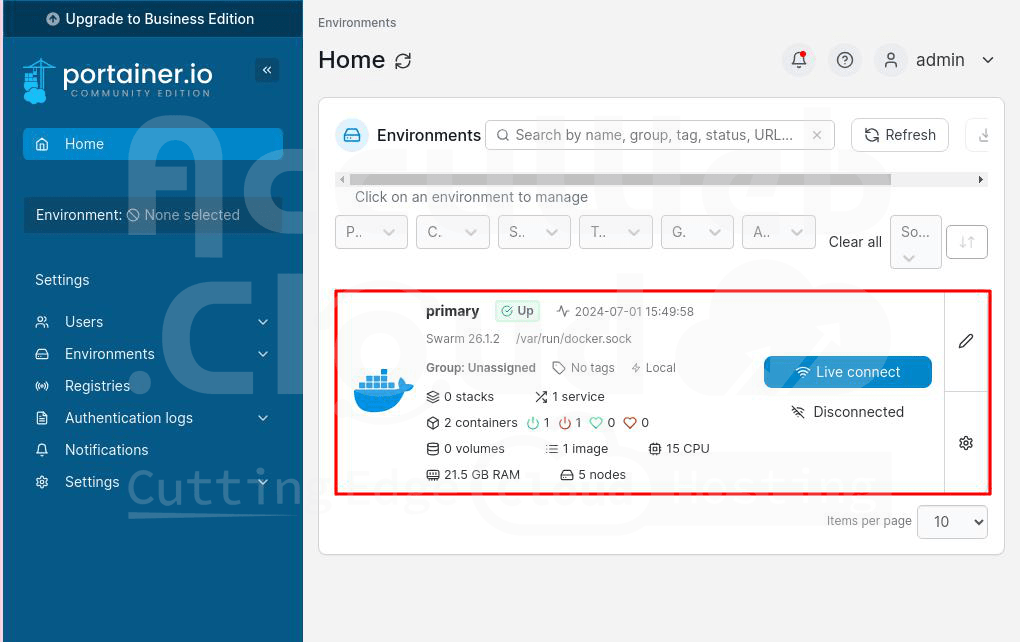Clear search with the X icon

point(817,135)
